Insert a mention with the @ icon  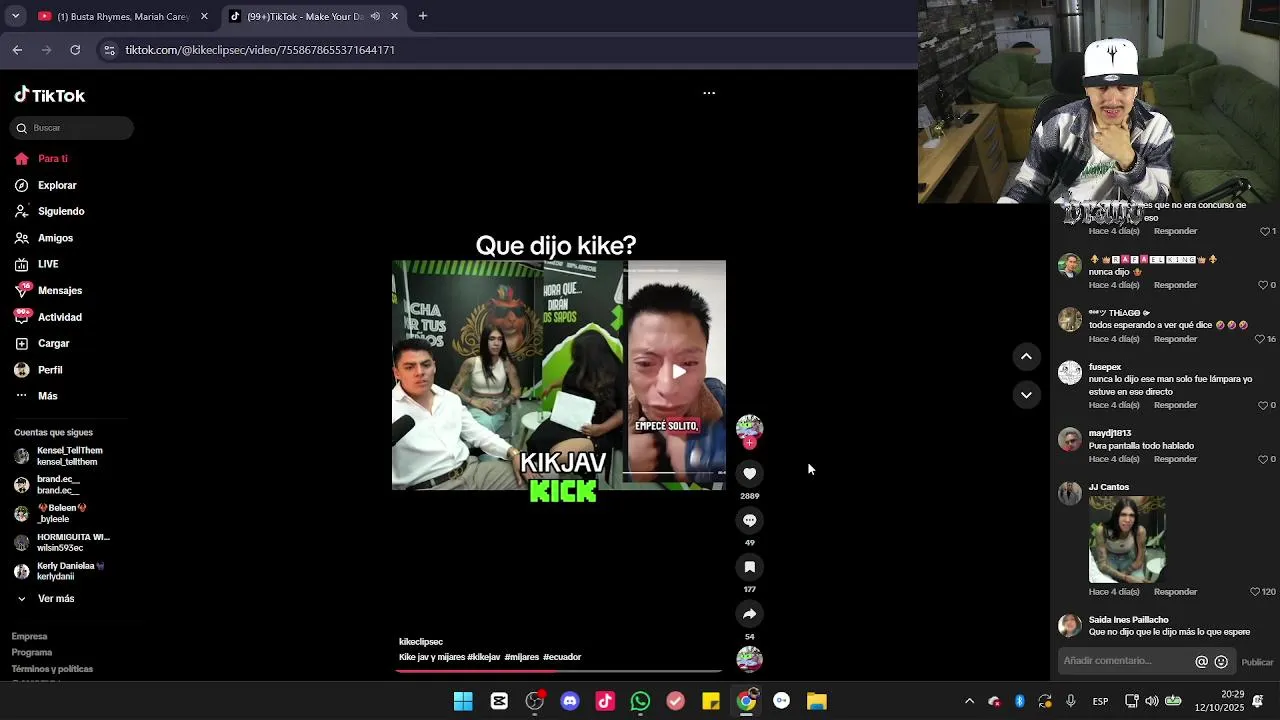(x=1202, y=662)
